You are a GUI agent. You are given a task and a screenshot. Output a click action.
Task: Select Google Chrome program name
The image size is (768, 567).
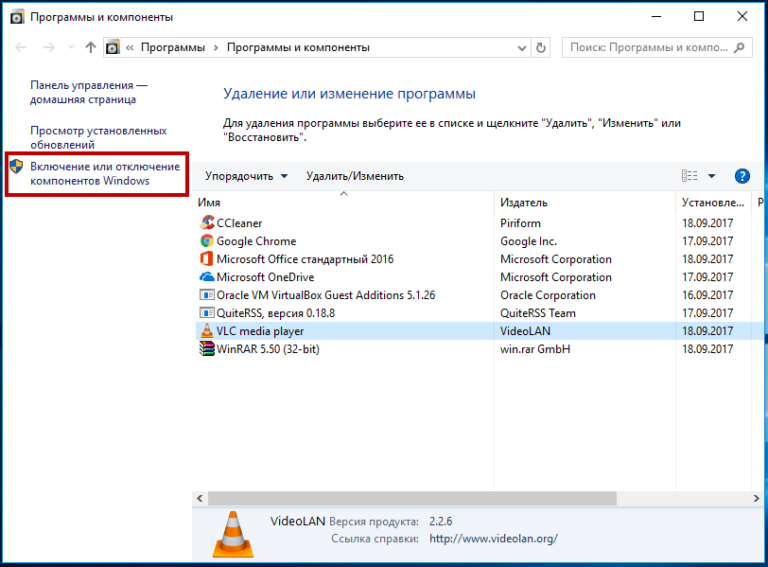click(x=256, y=241)
